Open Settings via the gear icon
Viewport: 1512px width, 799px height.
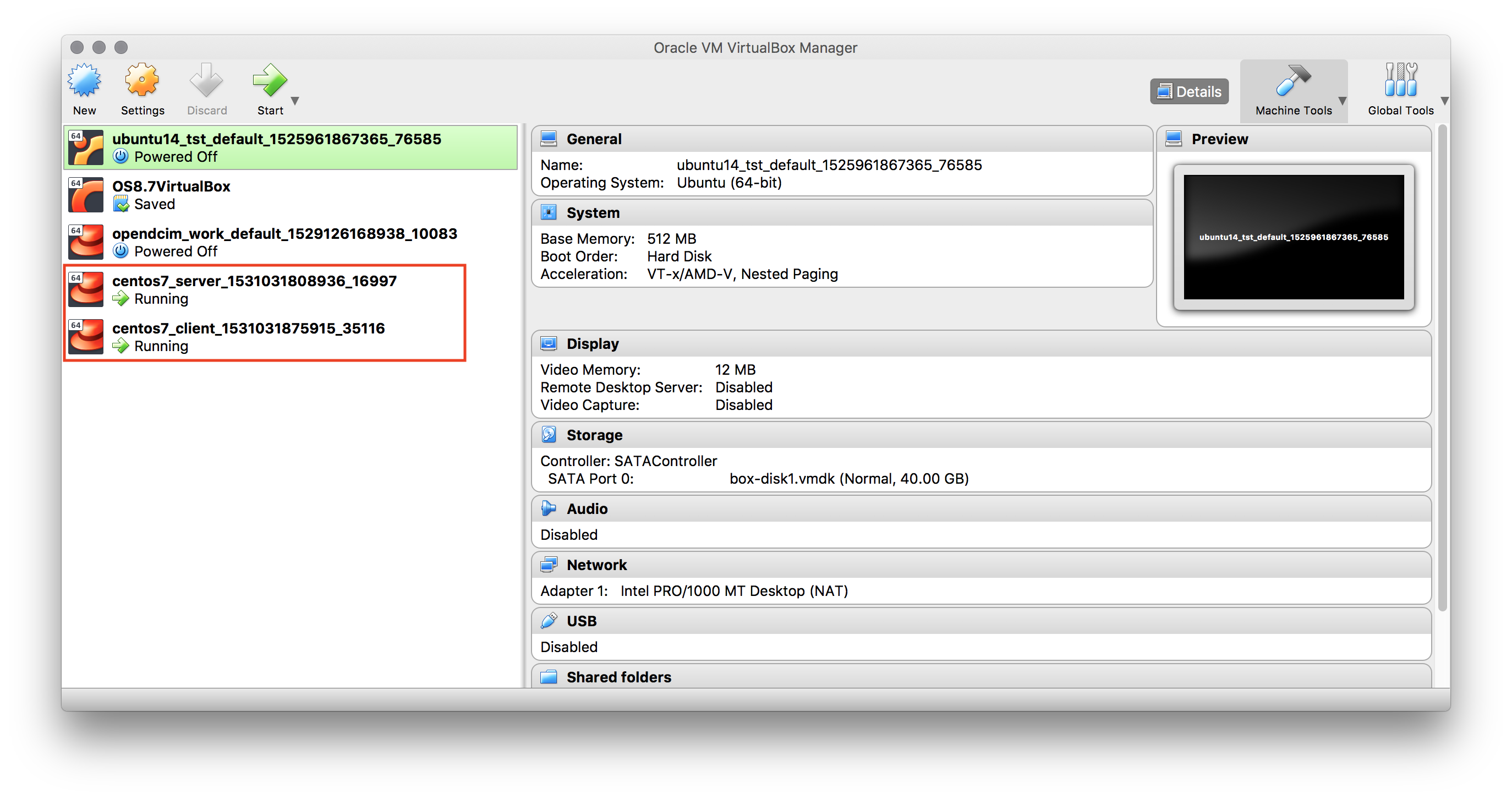[x=142, y=80]
